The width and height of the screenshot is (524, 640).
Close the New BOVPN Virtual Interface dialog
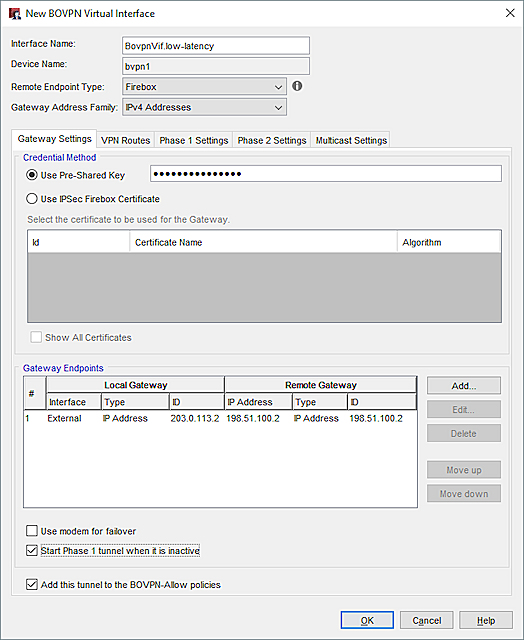[x=510, y=13]
